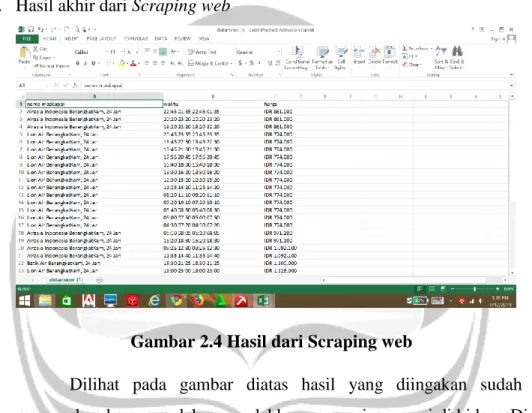Screen dimensions: 532x413
Task: Adjust the zoom slider in status bar
Action: coord(475,289)
